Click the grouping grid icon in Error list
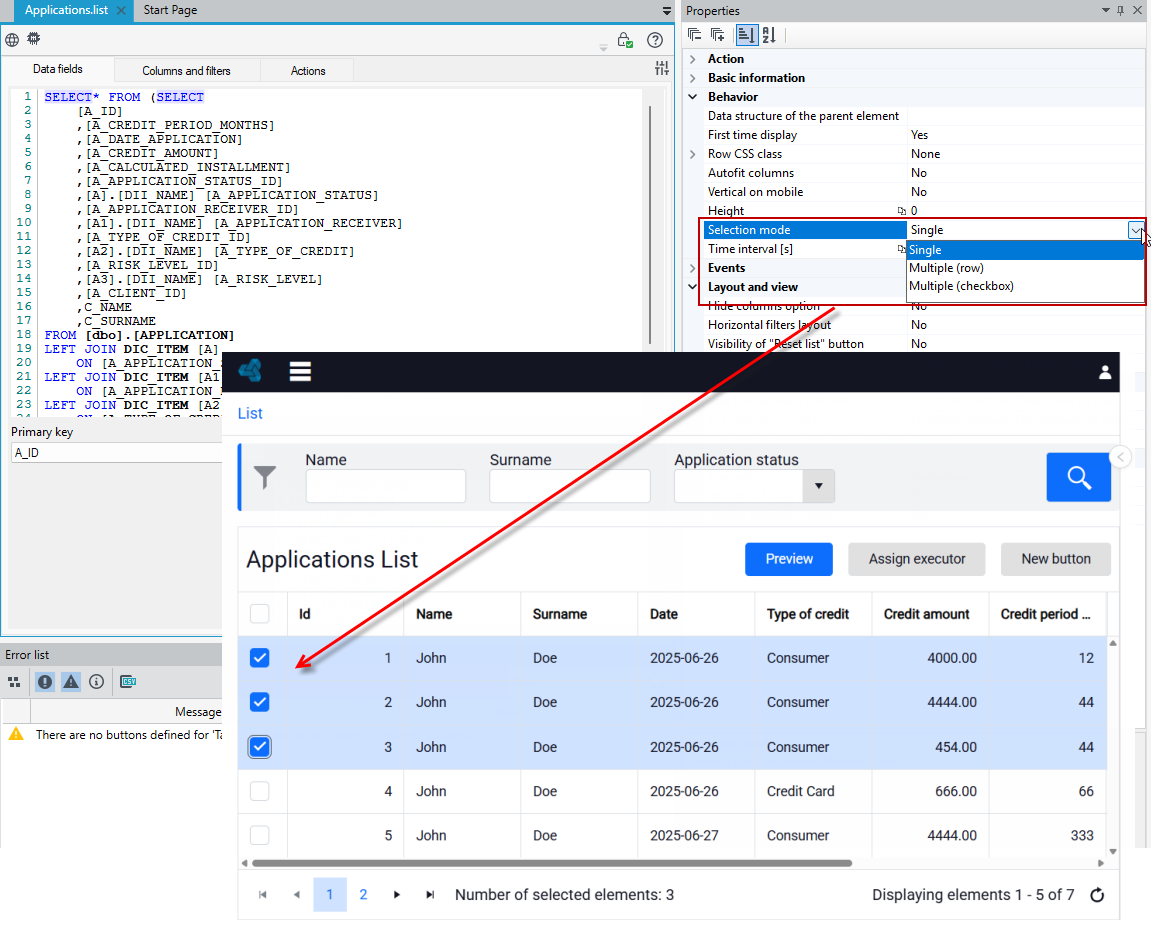The height and width of the screenshot is (927, 1175). pos(14,682)
